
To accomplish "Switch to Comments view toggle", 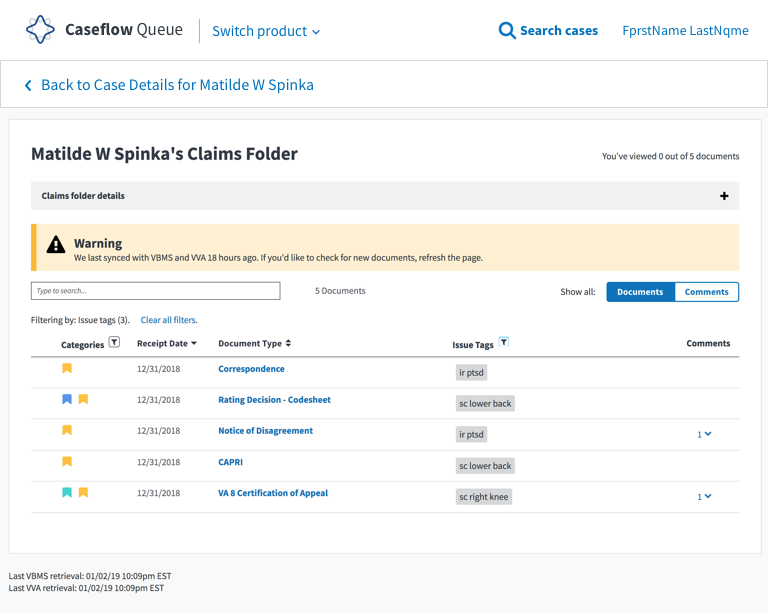I will coord(706,292).
